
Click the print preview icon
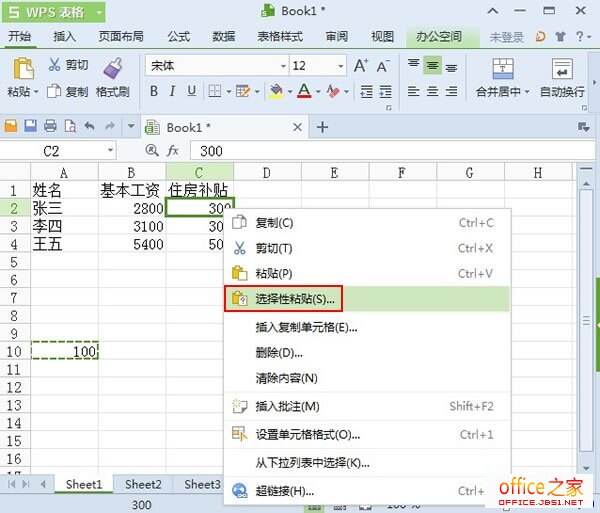click(x=70, y=126)
